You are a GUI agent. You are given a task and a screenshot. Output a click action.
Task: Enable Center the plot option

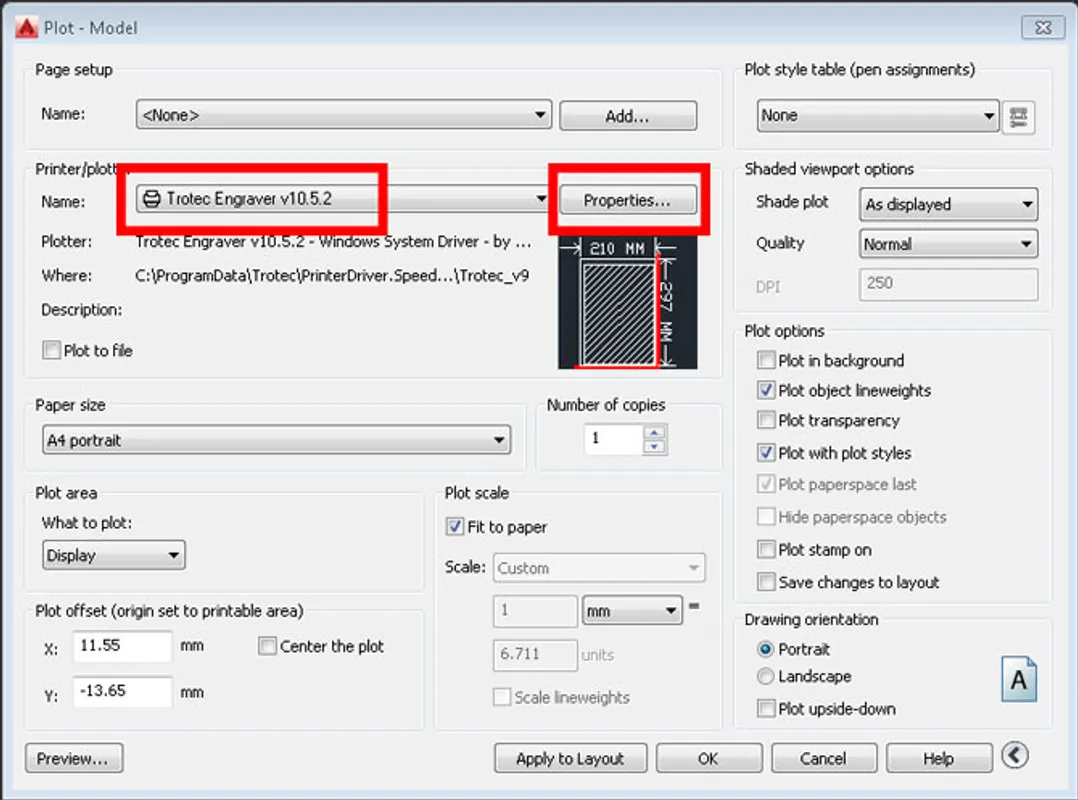[x=267, y=647]
